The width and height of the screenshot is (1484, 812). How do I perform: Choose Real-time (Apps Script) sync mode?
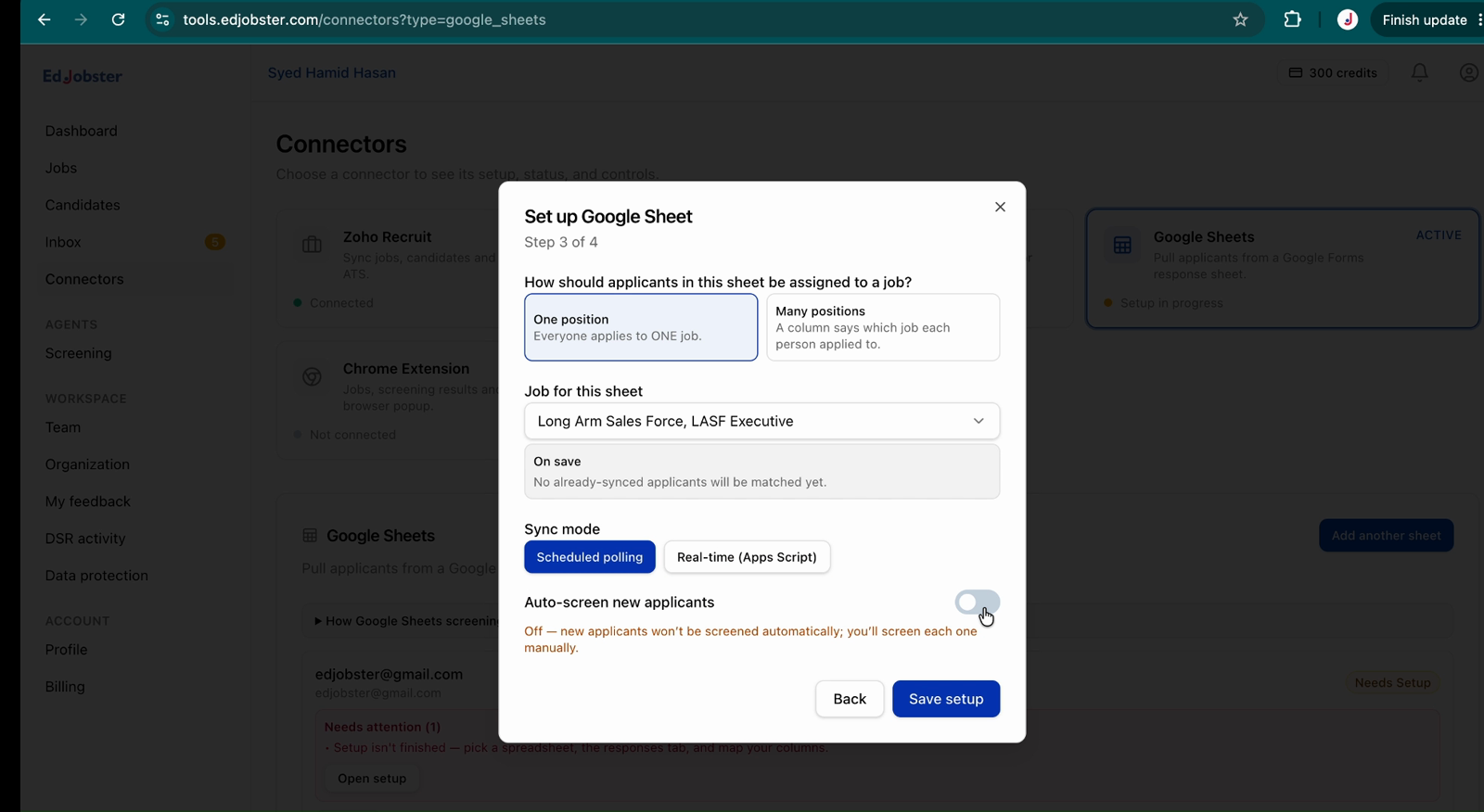click(x=747, y=557)
